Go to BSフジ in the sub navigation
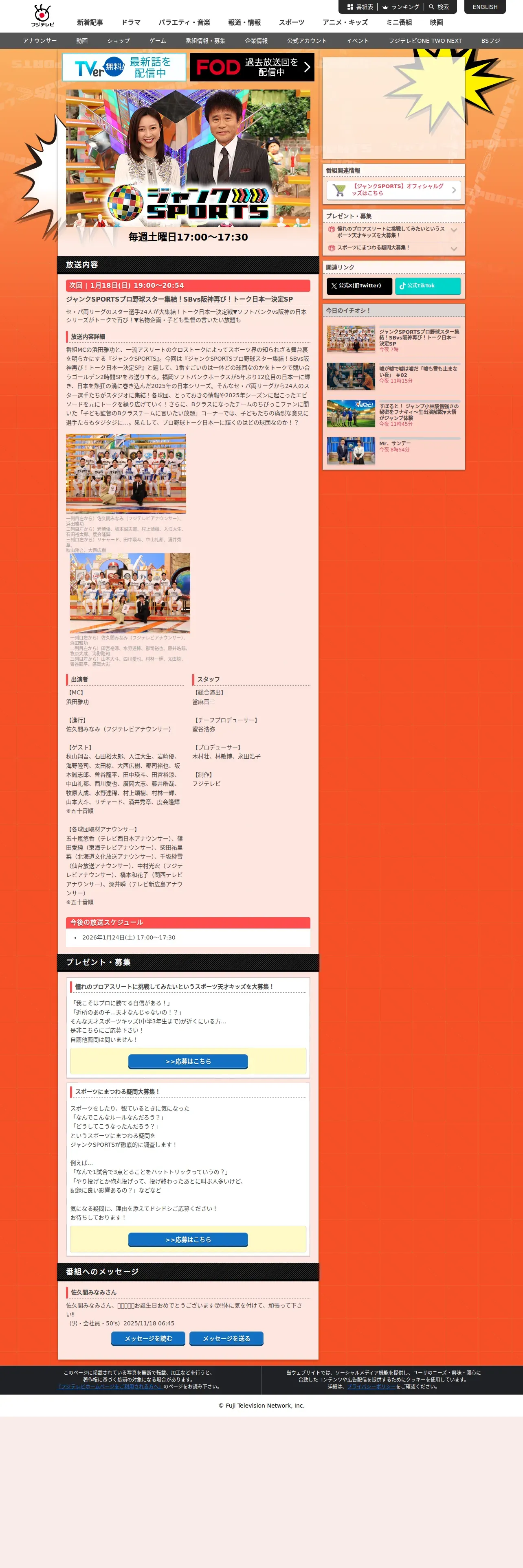 (x=491, y=41)
